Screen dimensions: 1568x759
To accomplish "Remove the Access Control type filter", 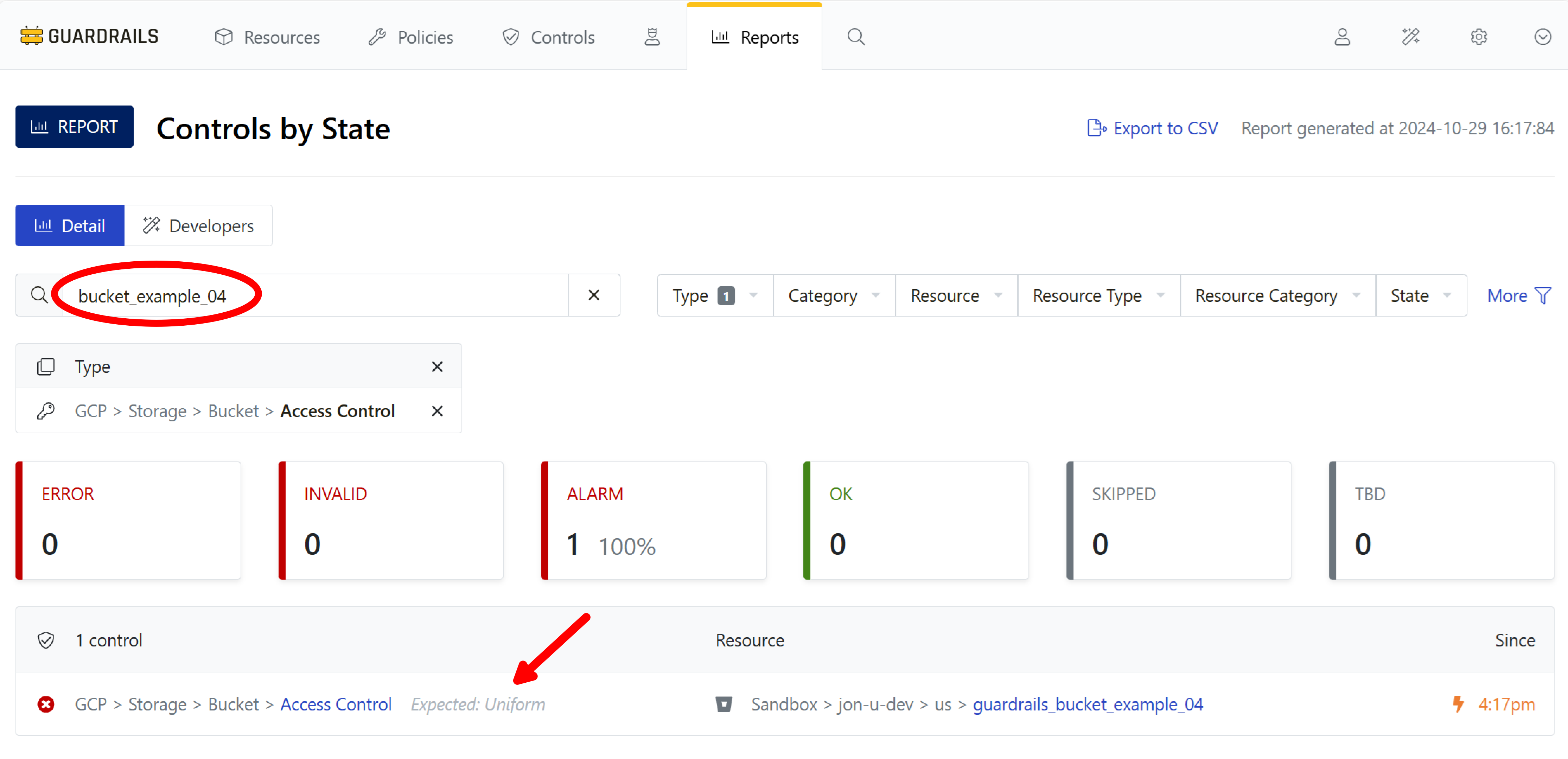I will [436, 412].
